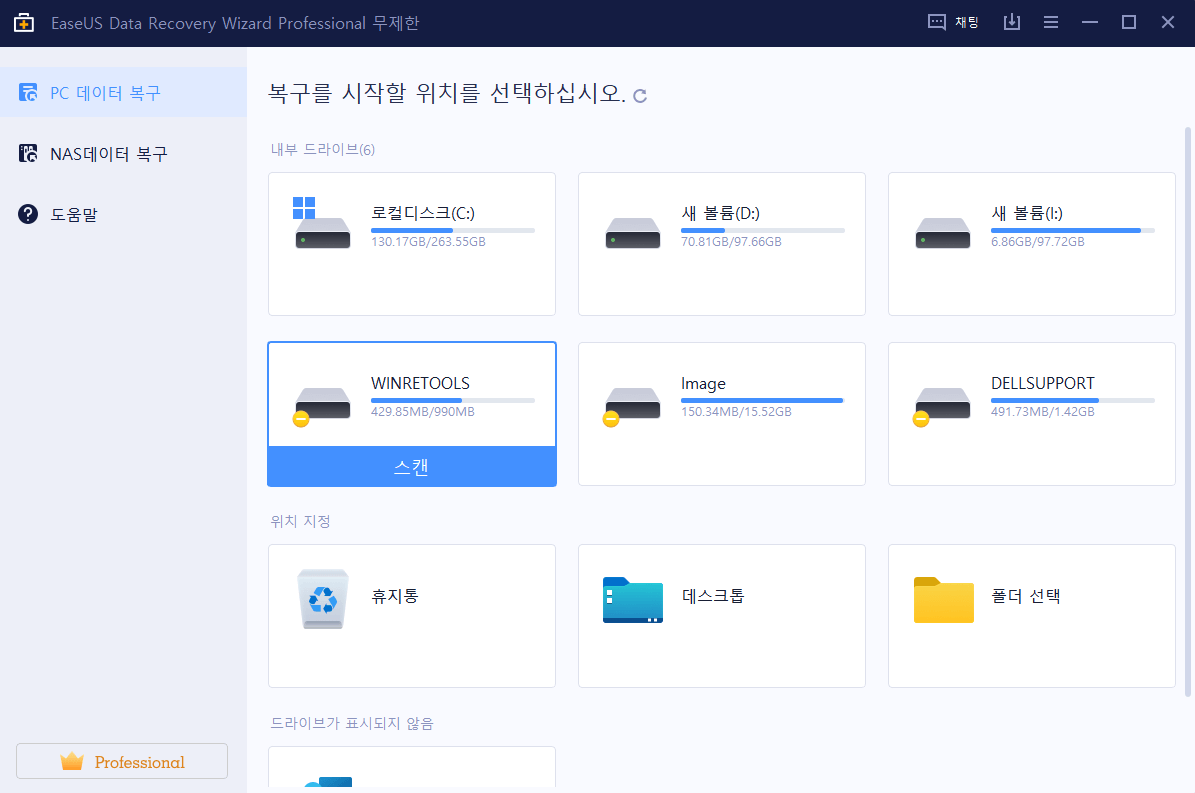Image resolution: width=1195 pixels, height=793 pixels.
Task: Click the NAS데이터 복구 sidebar icon
Action: [28, 153]
